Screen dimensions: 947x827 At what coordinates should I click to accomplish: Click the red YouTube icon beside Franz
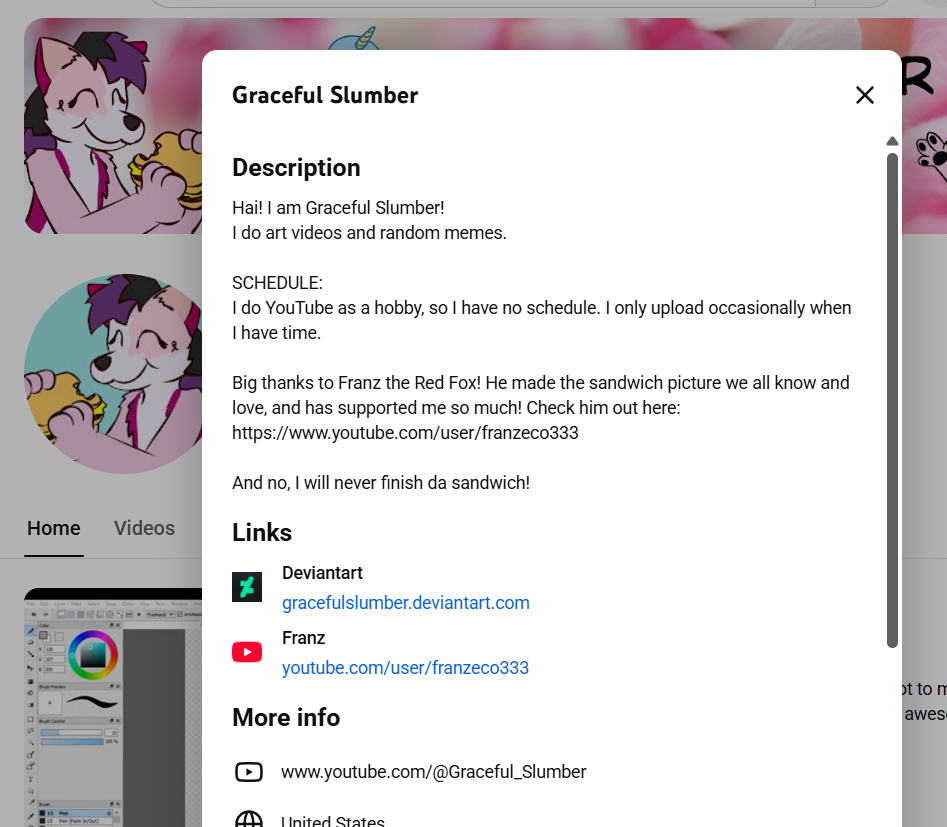(247, 652)
